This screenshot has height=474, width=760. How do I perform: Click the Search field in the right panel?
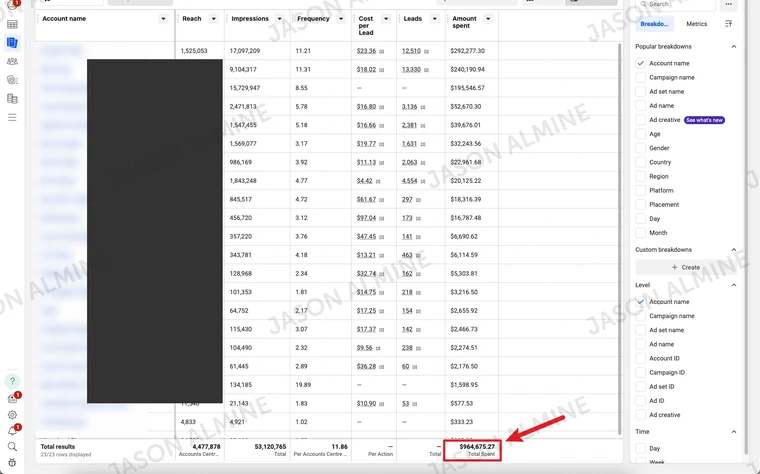coord(676,4)
